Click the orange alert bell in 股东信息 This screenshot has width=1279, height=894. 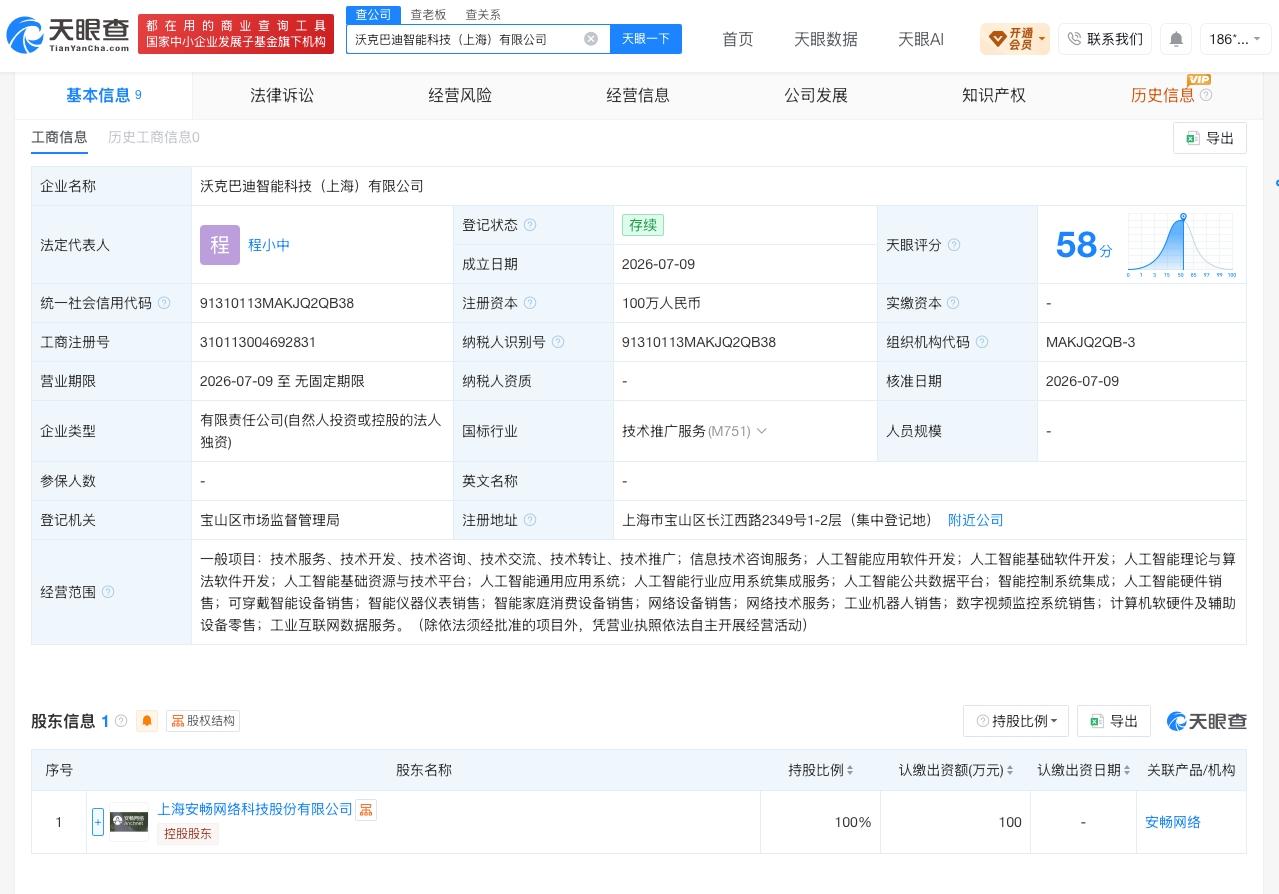[x=147, y=721]
